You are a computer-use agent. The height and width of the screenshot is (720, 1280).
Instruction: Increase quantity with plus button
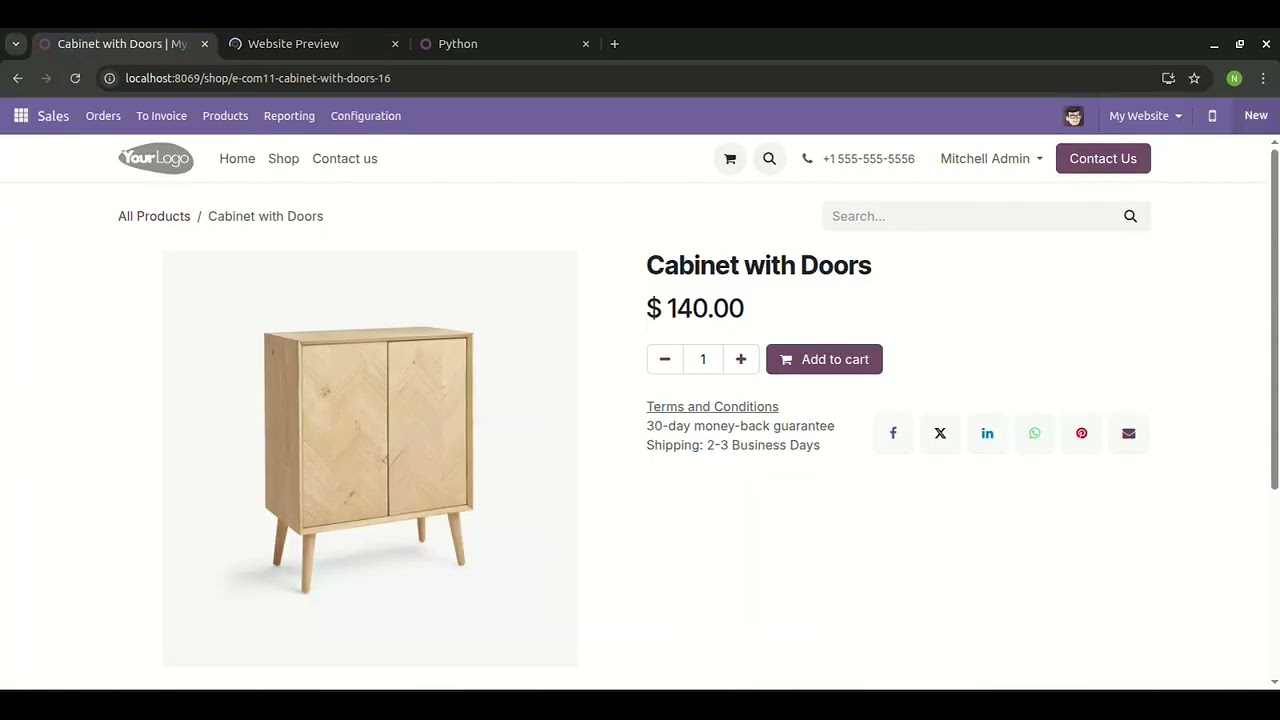tap(741, 359)
